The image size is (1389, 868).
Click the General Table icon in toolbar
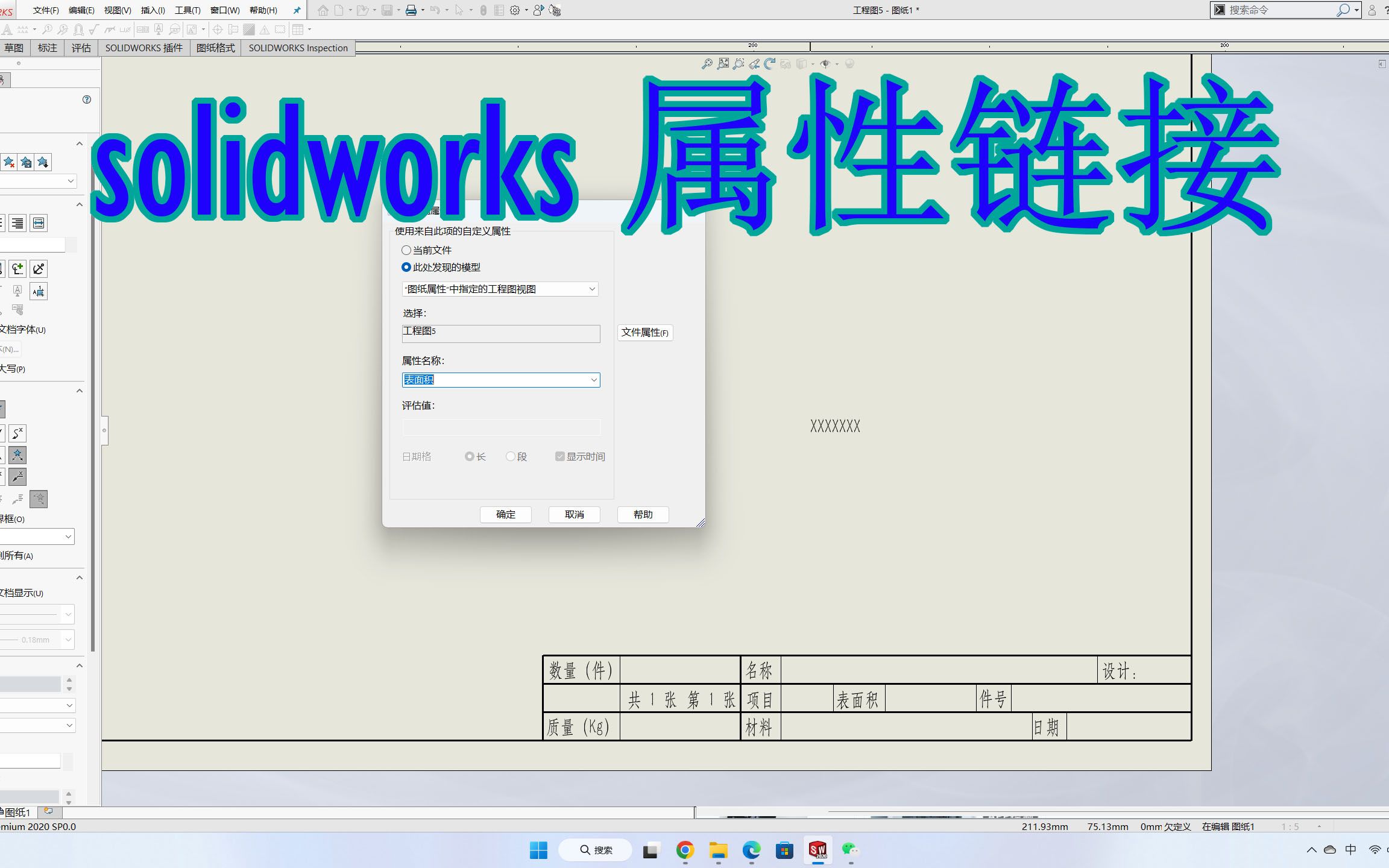297,30
